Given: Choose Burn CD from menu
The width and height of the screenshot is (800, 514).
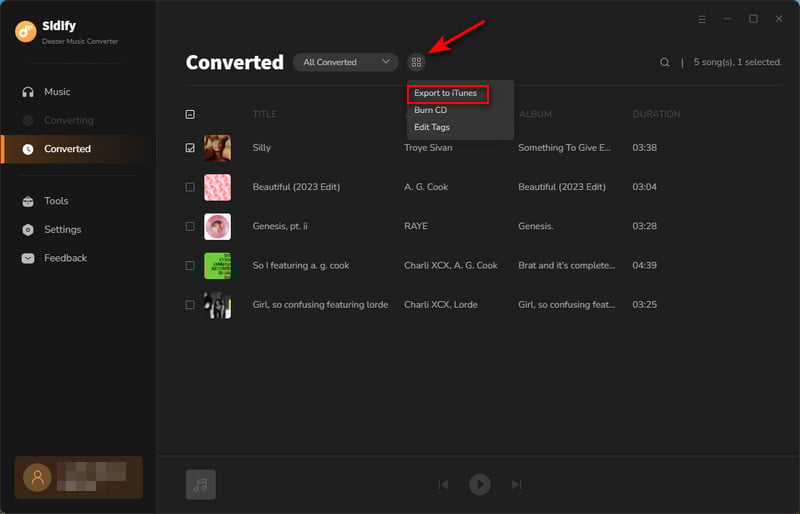Looking at the screenshot, I should click(x=431, y=110).
